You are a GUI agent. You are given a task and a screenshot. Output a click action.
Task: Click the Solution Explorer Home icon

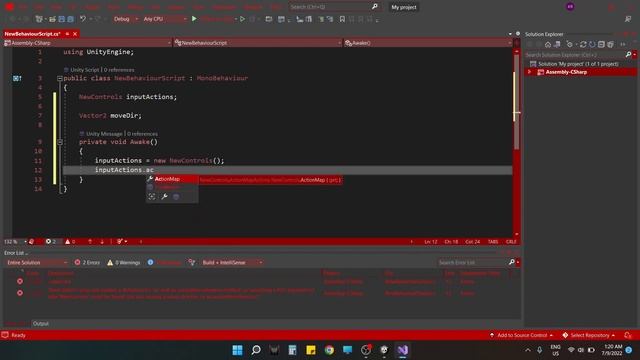548,44
